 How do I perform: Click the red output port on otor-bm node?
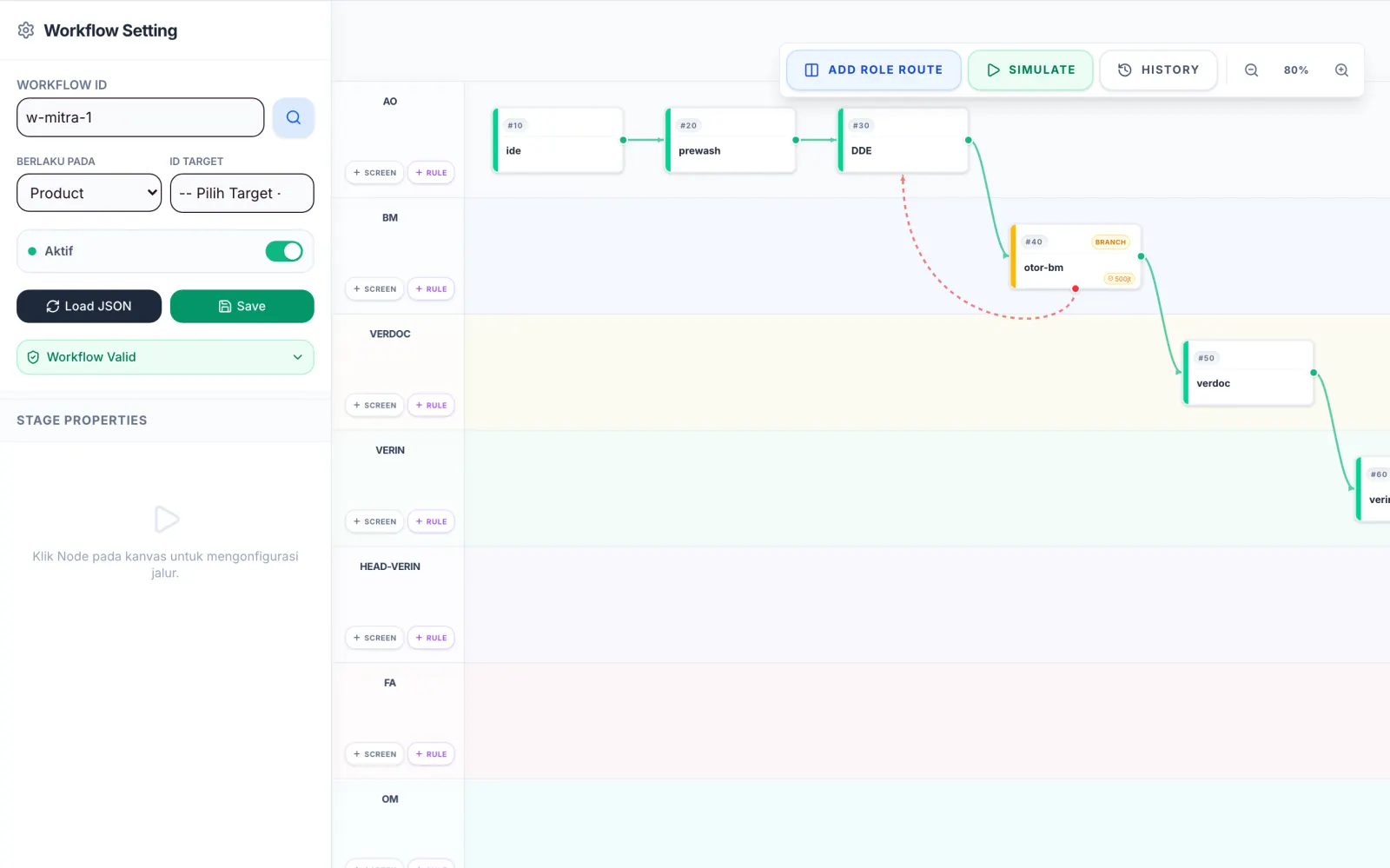[1076, 288]
